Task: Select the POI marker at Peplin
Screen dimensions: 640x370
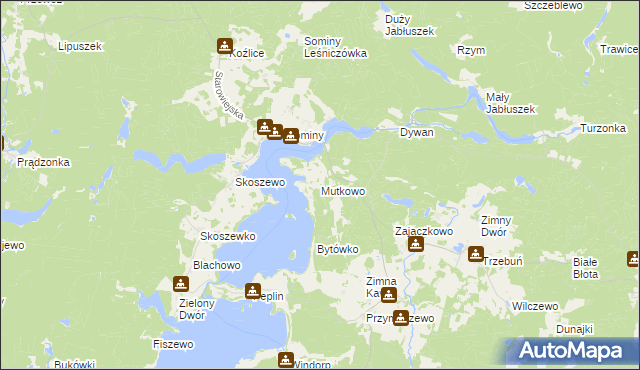Action: pyautogui.click(x=253, y=291)
